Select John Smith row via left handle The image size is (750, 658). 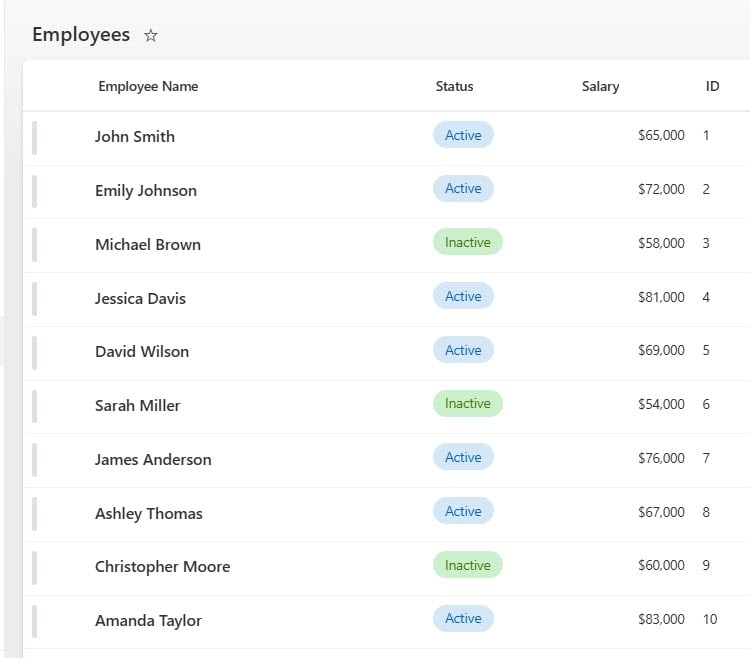pyautogui.click(x=34, y=138)
